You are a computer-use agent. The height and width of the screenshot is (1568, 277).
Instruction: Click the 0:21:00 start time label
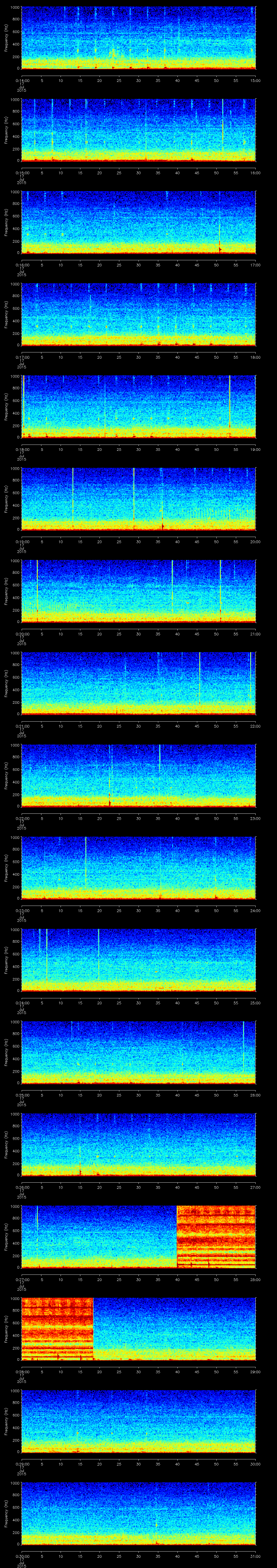click(x=22, y=726)
